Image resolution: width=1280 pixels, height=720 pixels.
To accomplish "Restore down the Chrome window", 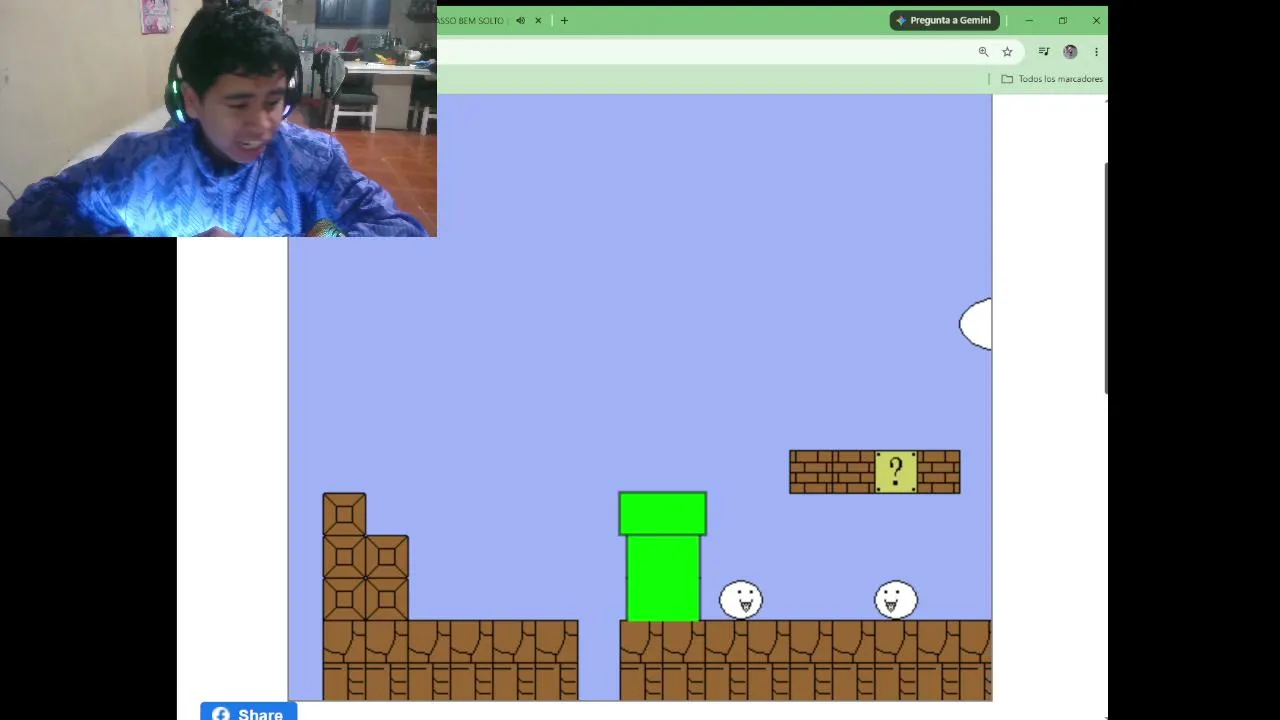I will click(1063, 20).
